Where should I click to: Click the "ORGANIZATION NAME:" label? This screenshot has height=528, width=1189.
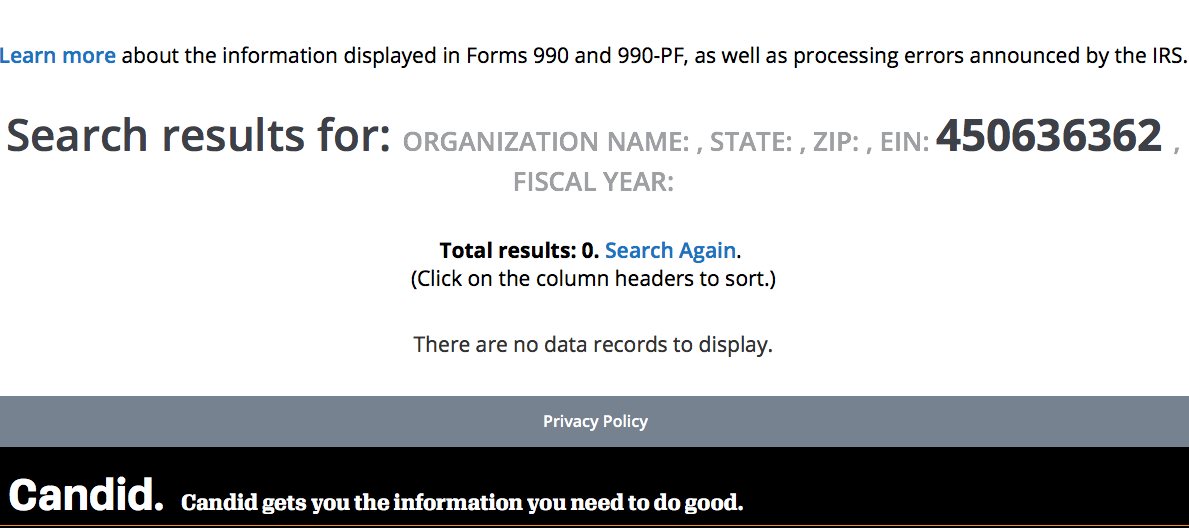click(x=545, y=143)
